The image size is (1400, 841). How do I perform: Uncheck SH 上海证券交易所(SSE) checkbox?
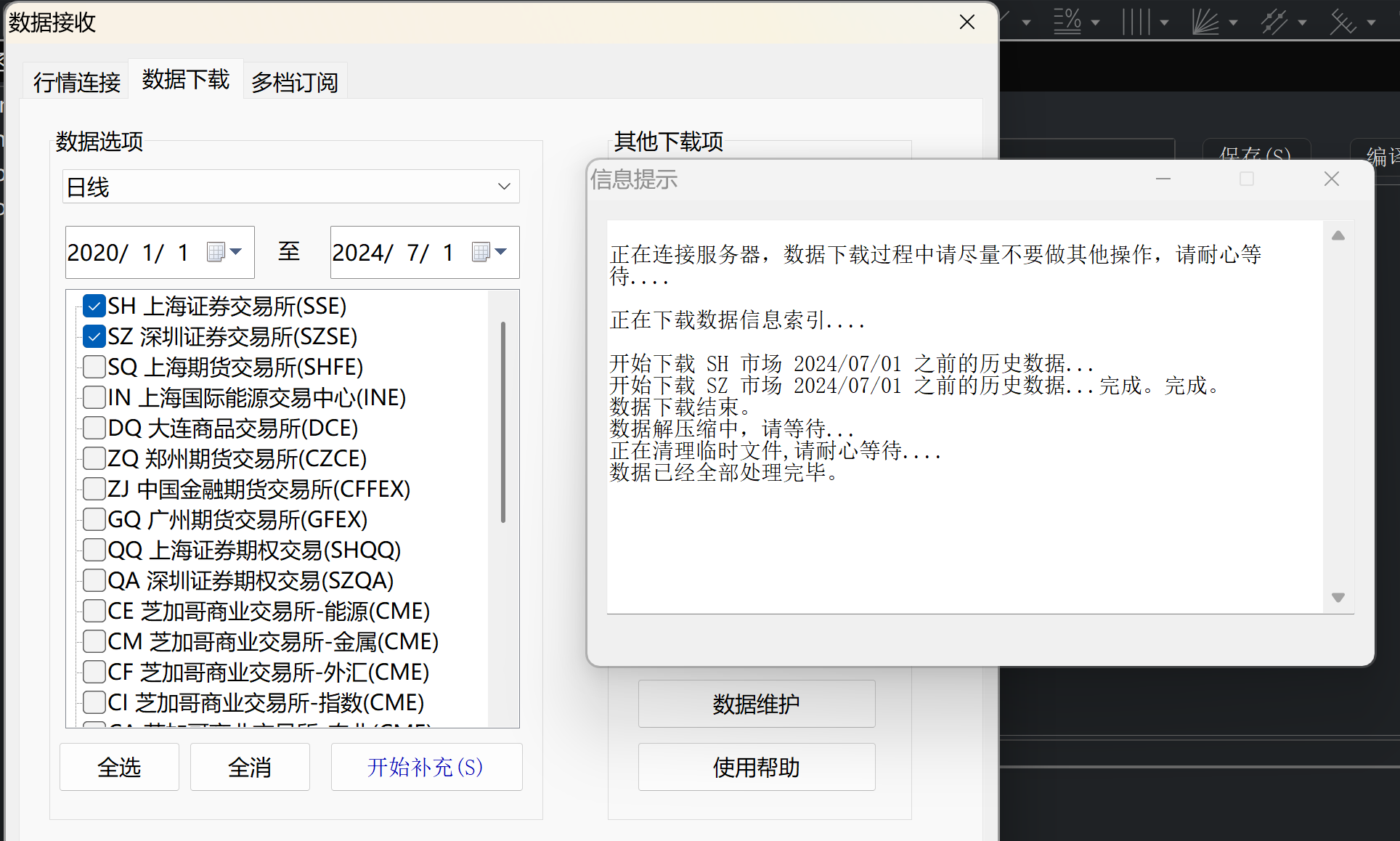click(94, 306)
